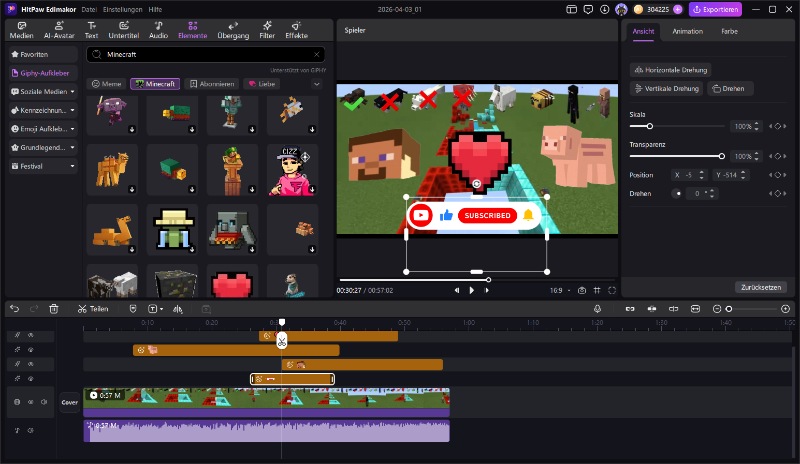Zoom in the timeline with plus icon
Screen dimensions: 800x464
pyautogui.click(x=785, y=309)
